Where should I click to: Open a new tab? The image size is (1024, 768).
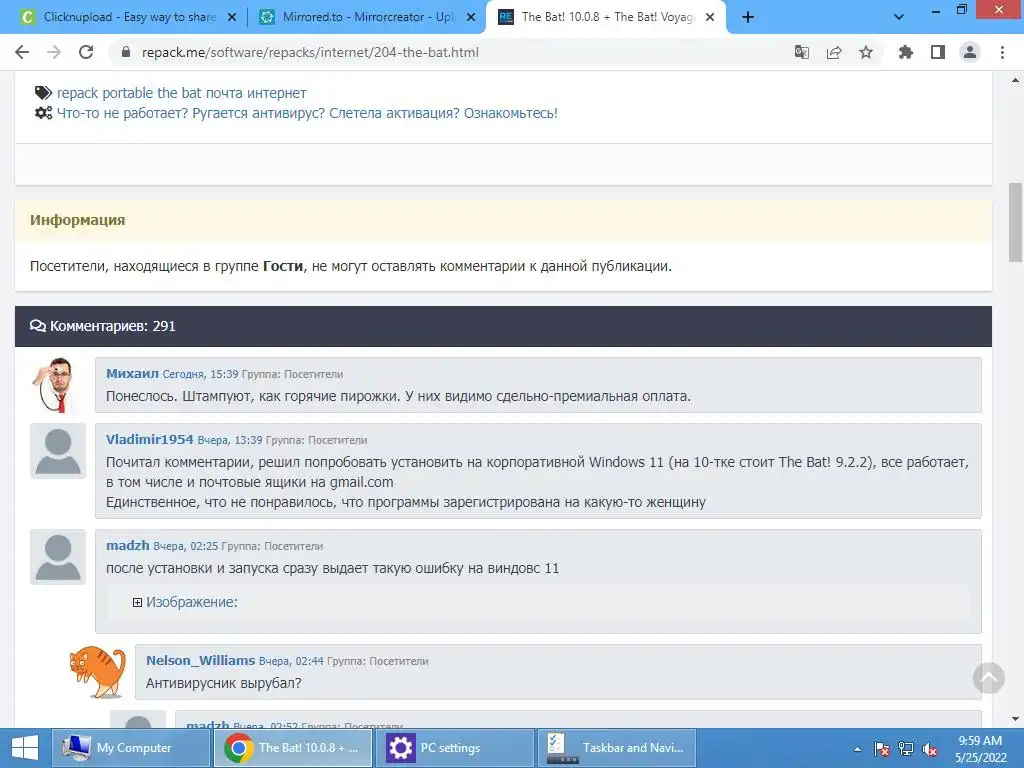pyautogui.click(x=748, y=18)
